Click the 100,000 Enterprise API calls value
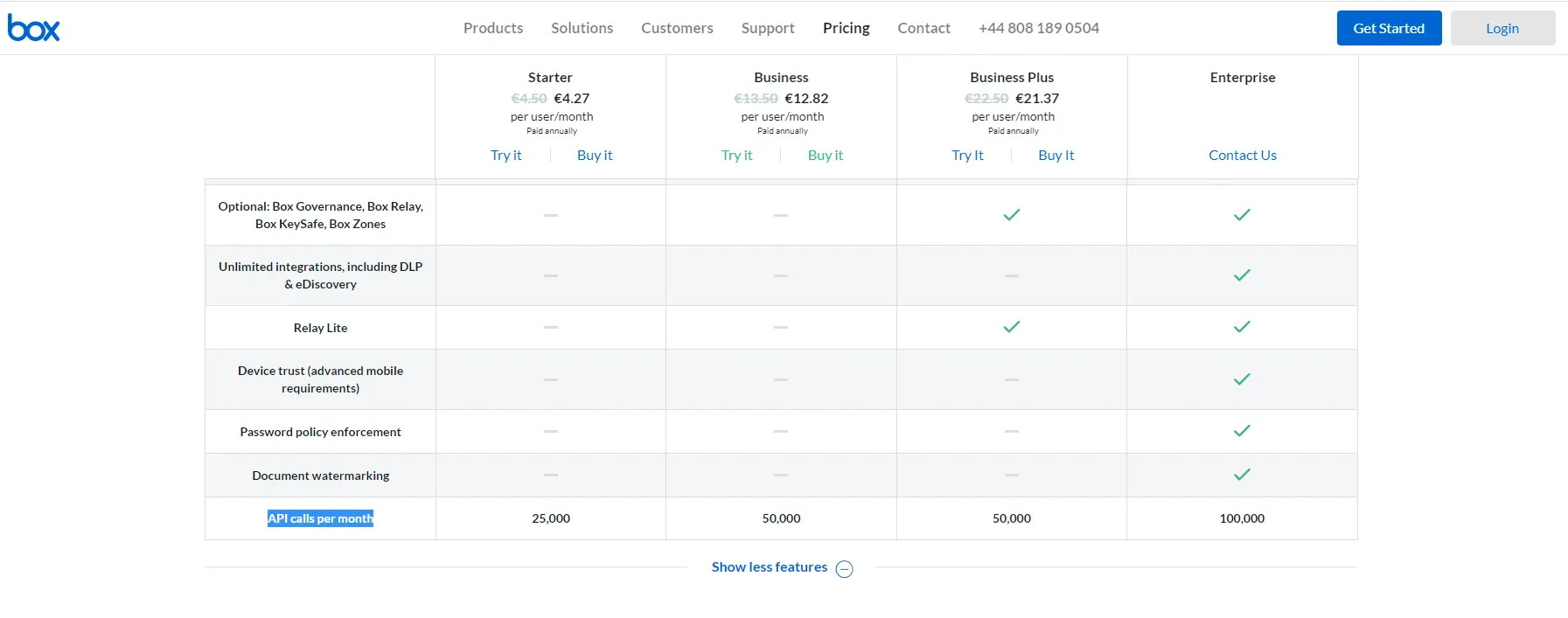Viewport: 1568px width, 618px height. pos(1242,518)
